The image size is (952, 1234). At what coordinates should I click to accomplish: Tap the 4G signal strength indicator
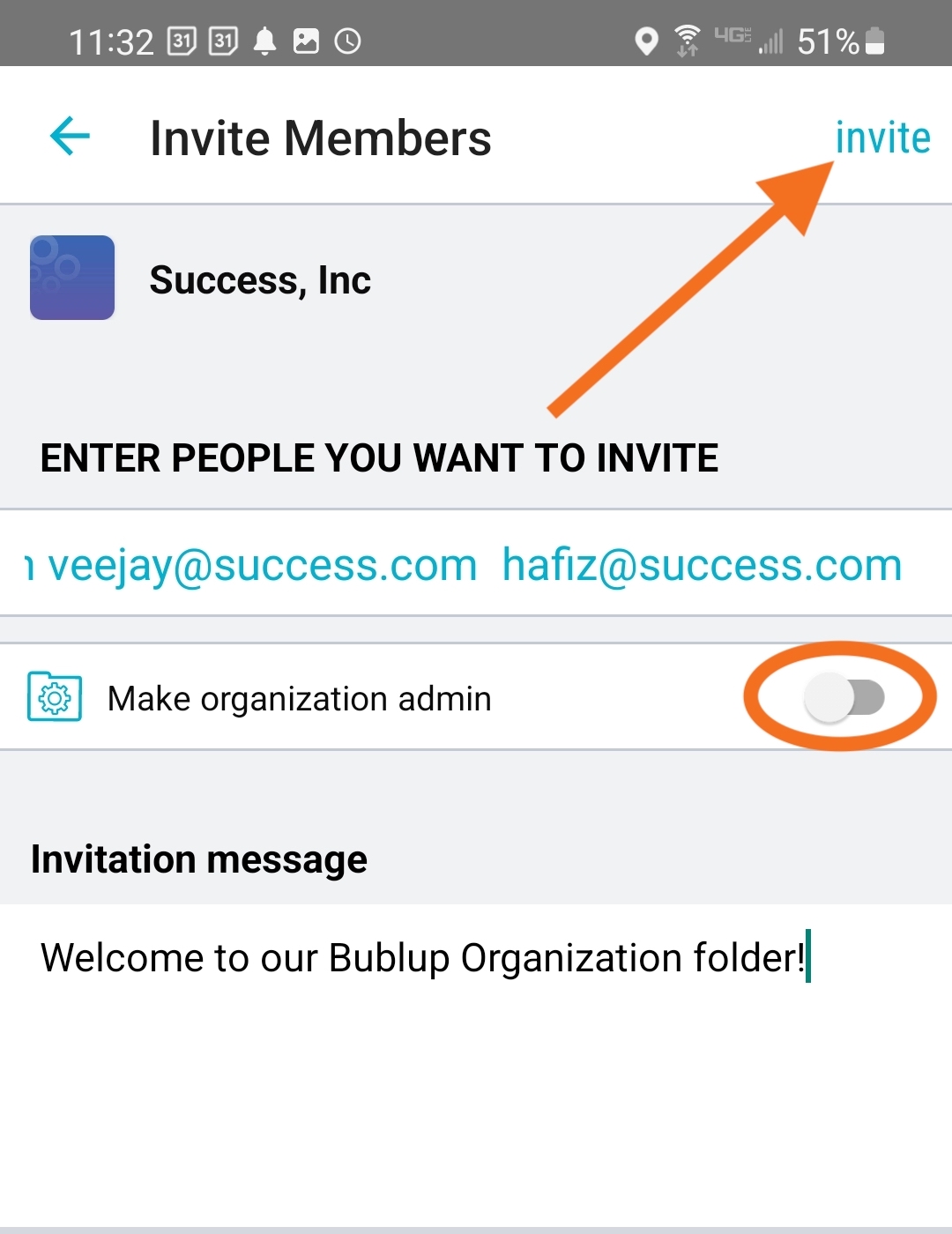coord(748,41)
